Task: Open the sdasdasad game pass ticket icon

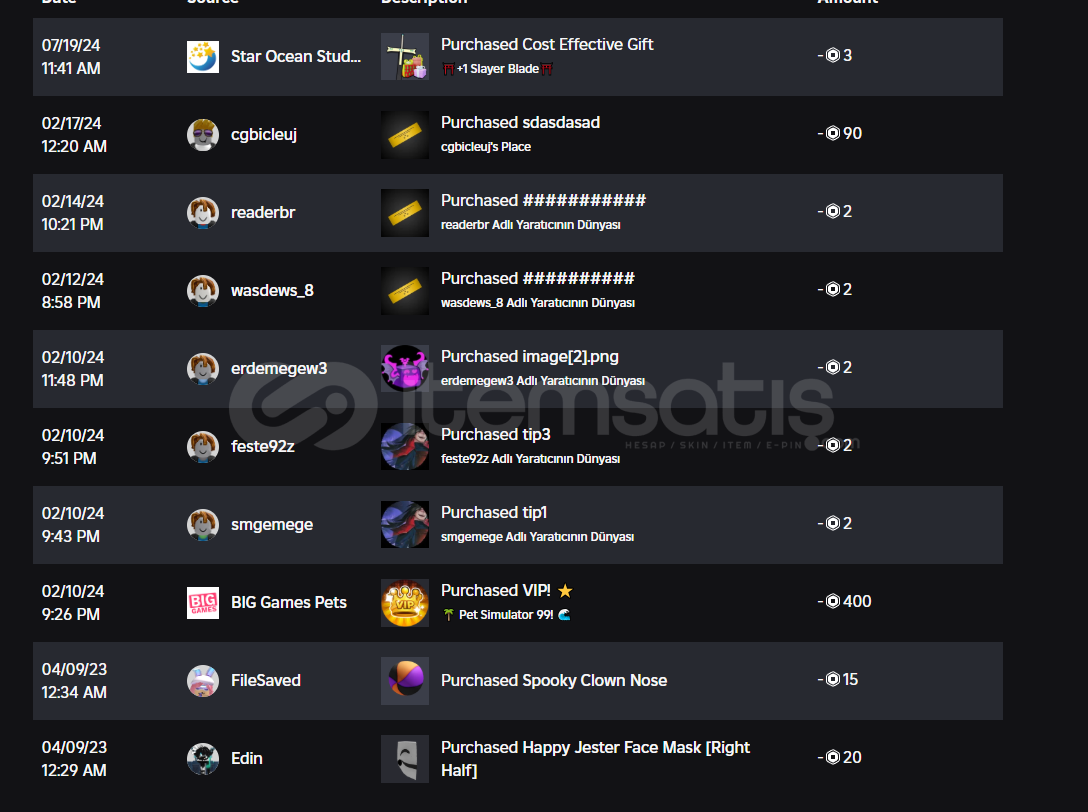Action: coord(405,135)
